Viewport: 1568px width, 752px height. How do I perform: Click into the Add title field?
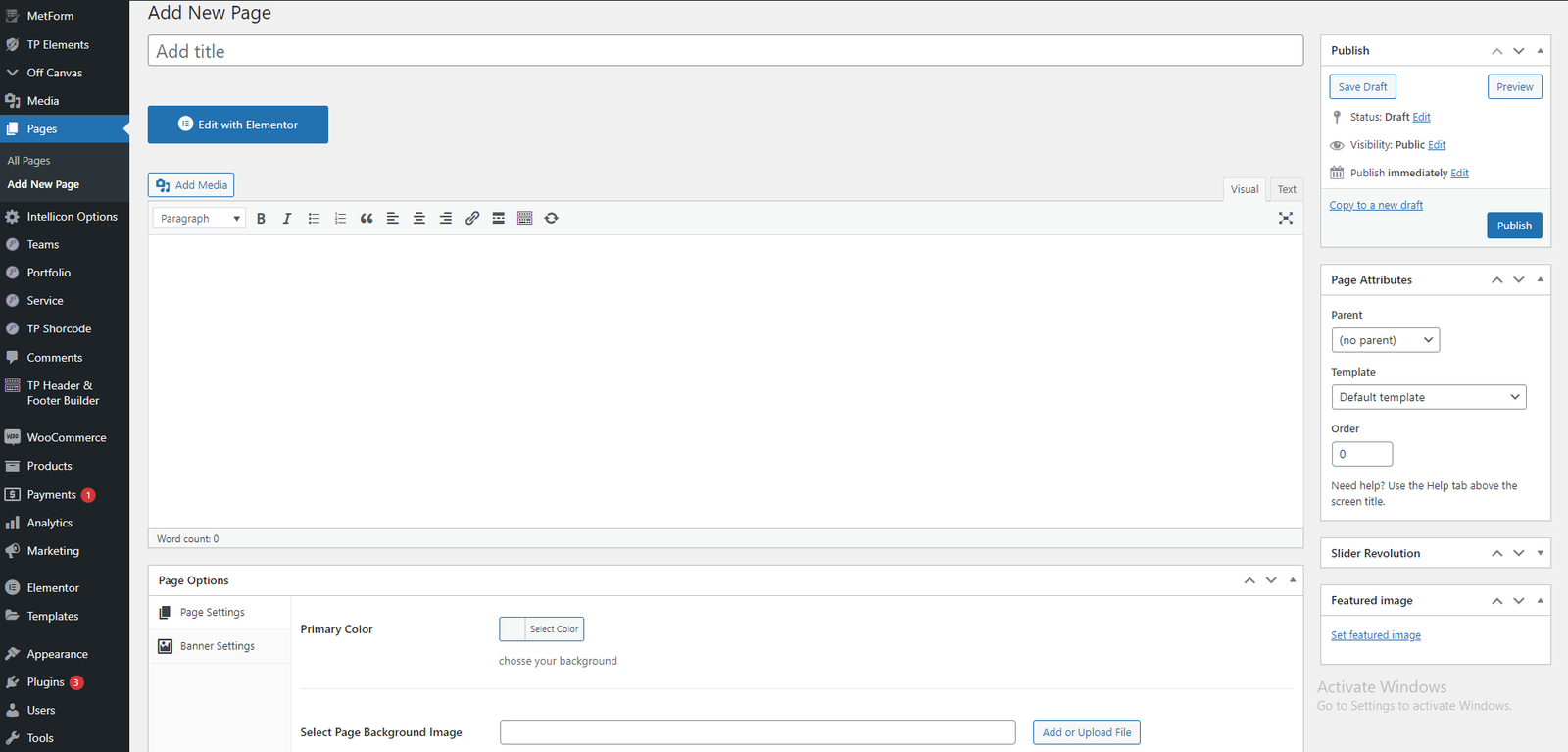pos(725,51)
